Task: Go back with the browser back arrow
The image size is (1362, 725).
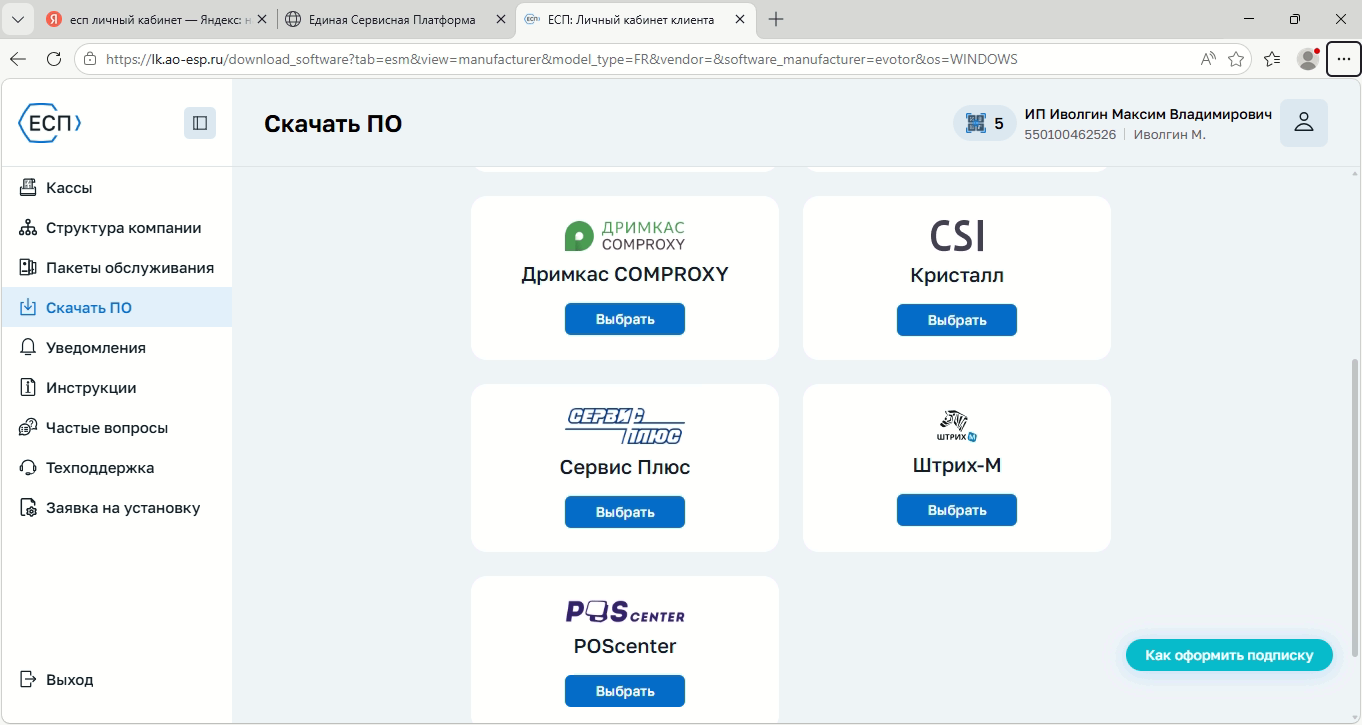Action: [x=18, y=59]
